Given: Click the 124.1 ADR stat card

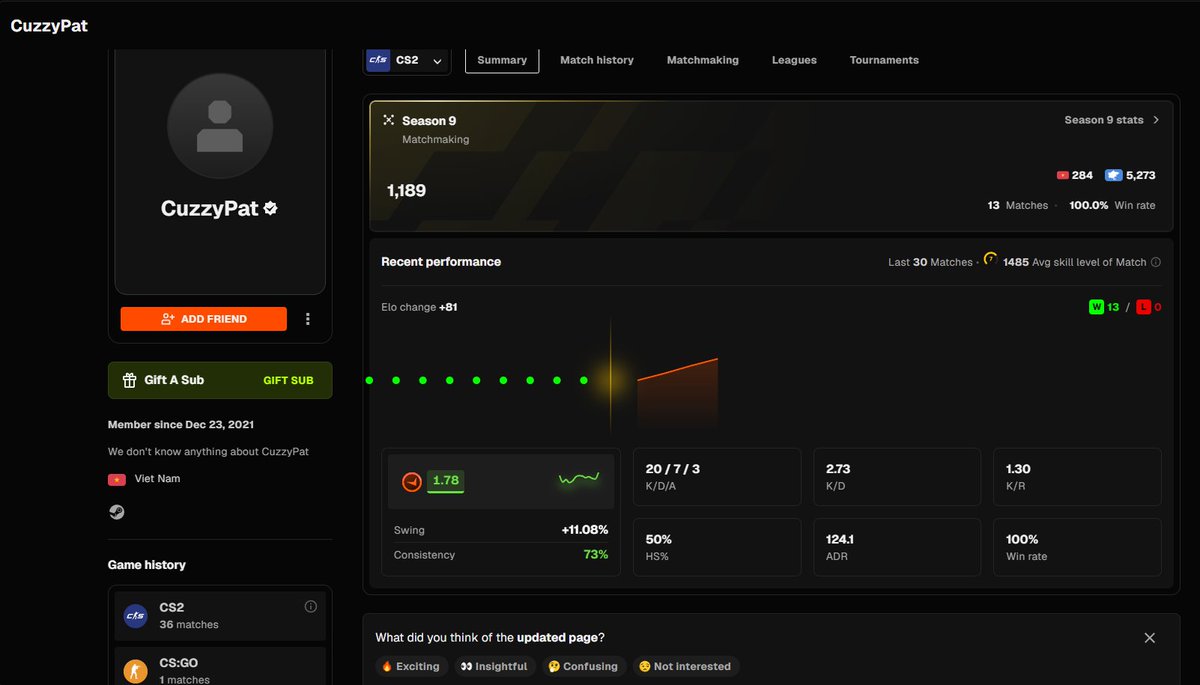Looking at the screenshot, I should [897, 547].
